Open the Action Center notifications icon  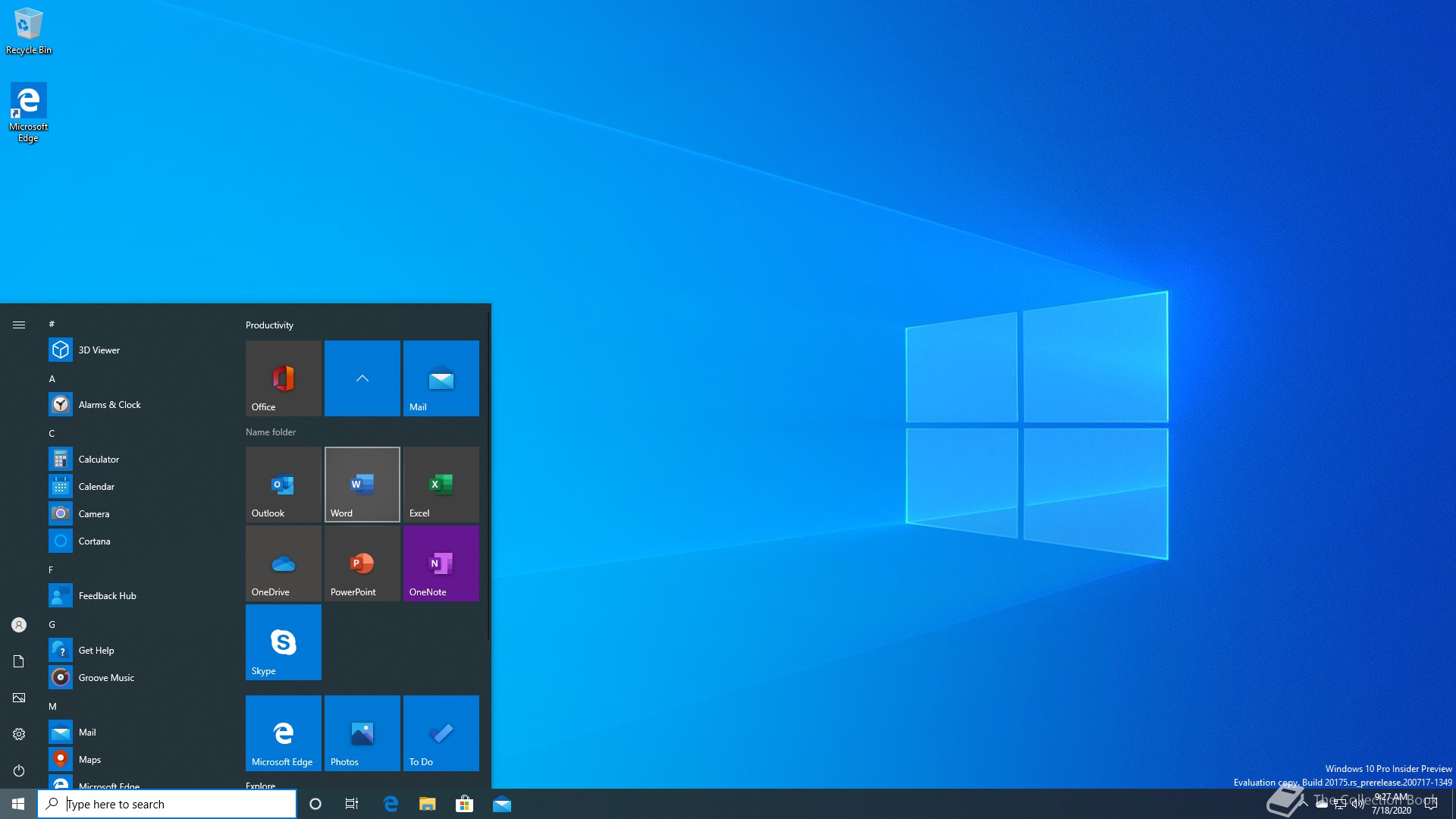pos(1431,804)
